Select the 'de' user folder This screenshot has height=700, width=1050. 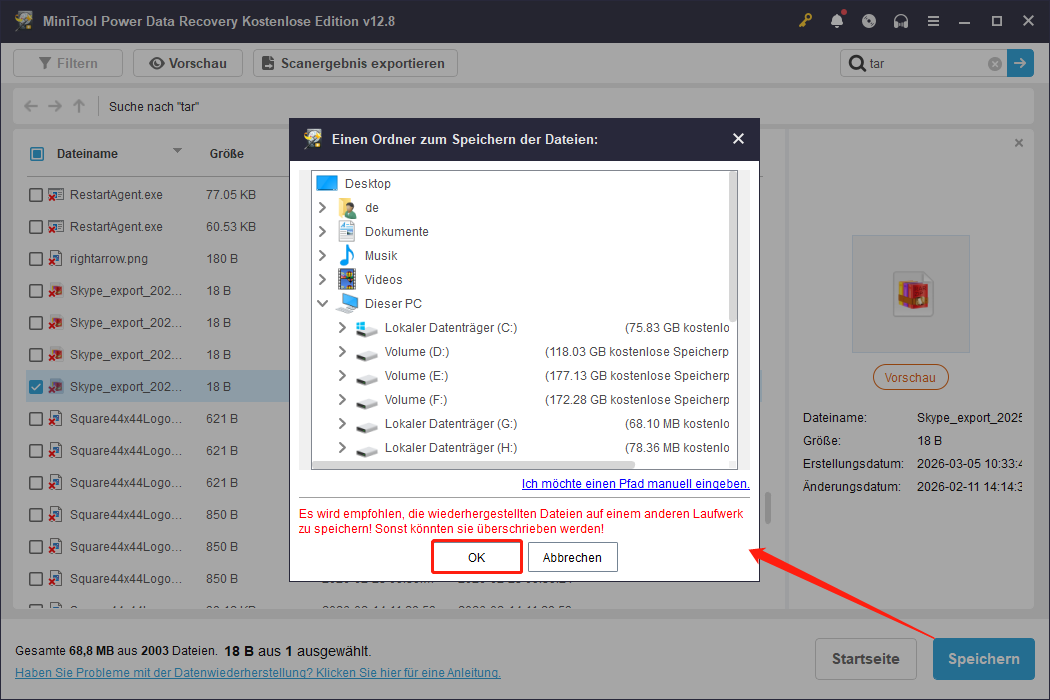(x=372, y=208)
